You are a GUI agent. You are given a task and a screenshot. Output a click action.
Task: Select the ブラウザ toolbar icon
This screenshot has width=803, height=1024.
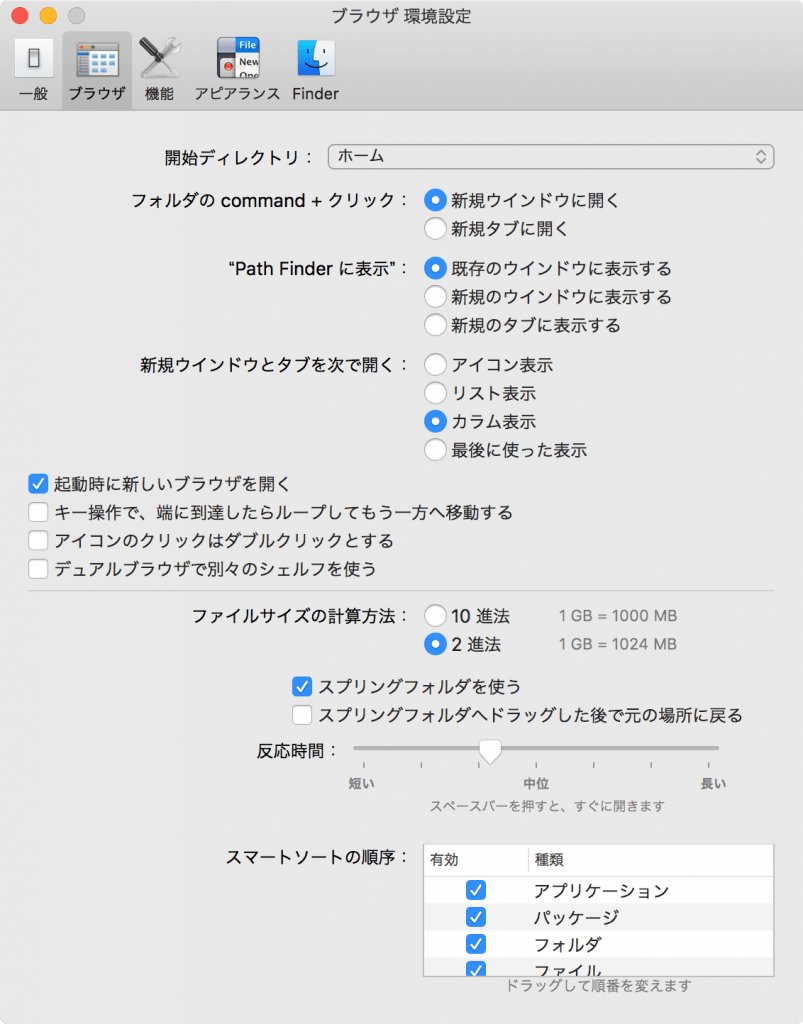(97, 69)
